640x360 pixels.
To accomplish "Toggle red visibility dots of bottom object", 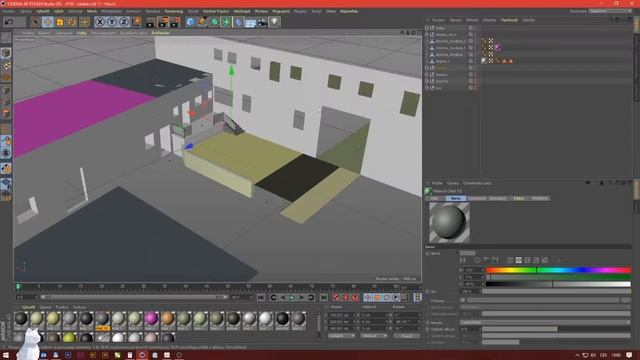I will click(x=475, y=88).
